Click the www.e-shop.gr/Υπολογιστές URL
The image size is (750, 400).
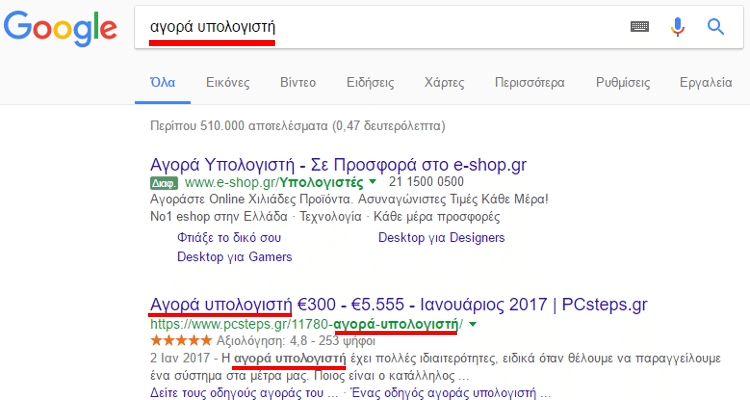(274, 182)
